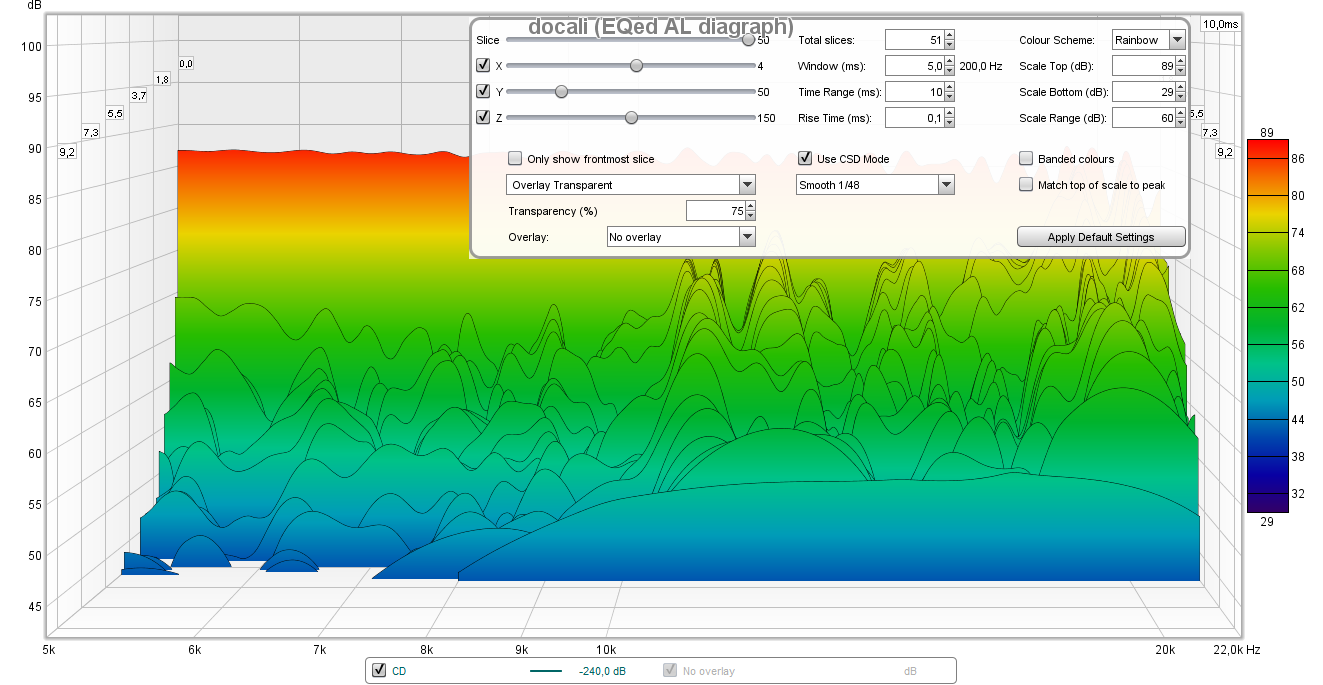The height and width of the screenshot is (685, 1323).
Task: Click the Rise Time (ms) input field
Action: coord(914,118)
